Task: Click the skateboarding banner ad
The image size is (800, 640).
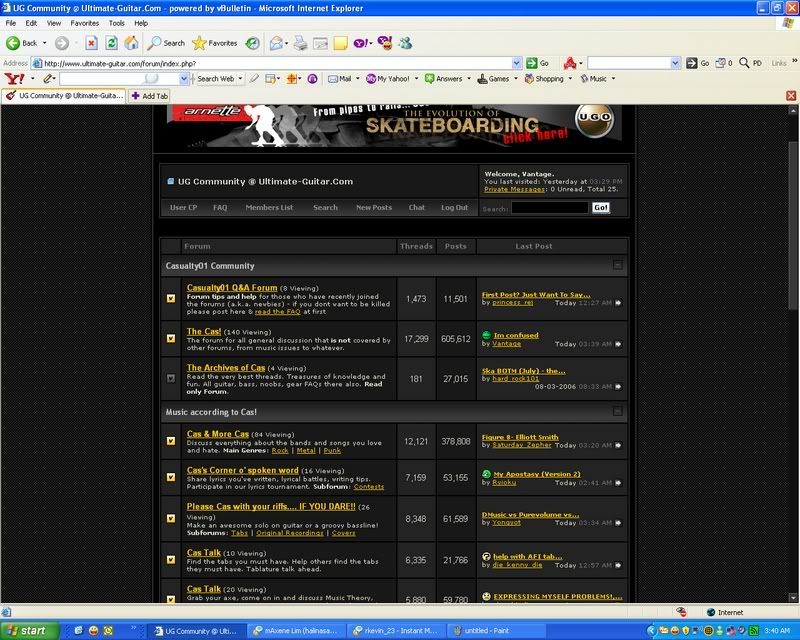Action: [394, 125]
